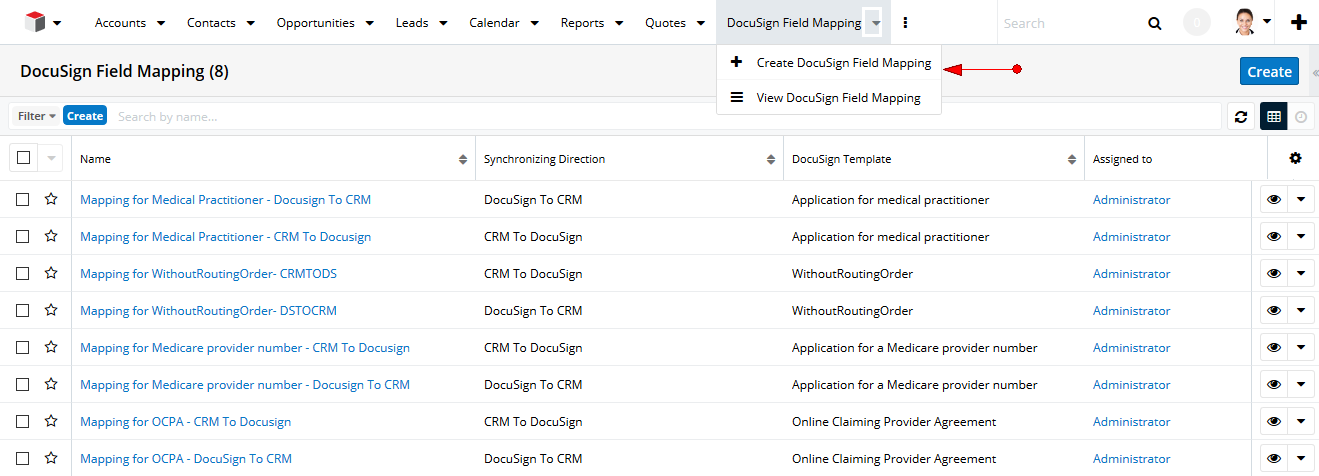Check the Medical Practitioner - CRM To Docusign row
The image size is (1319, 476).
(22, 237)
